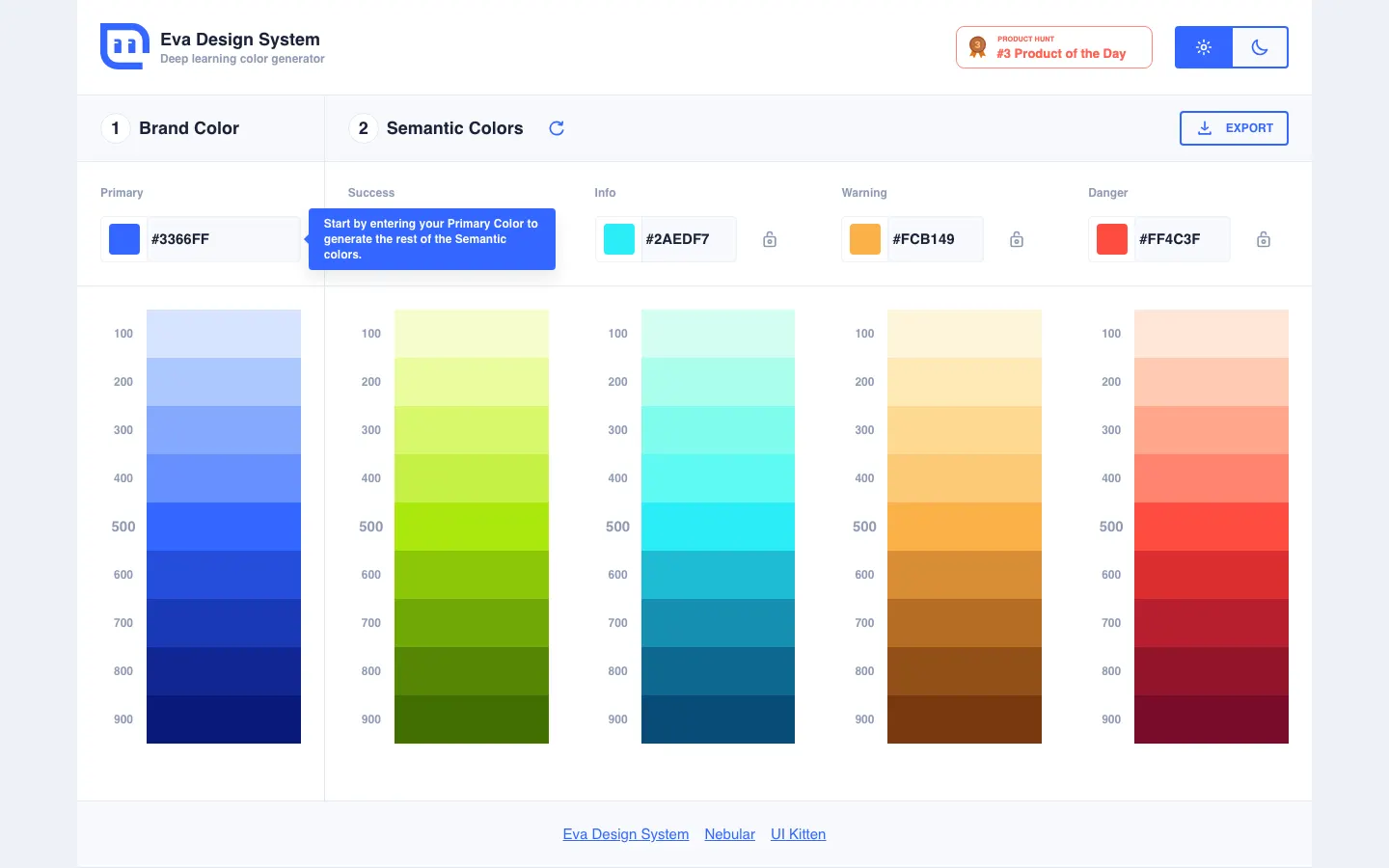Open the Eva Design System footer link
The width and height of the screenshot is (1389, 868).
pyautogui.click(x=626, y=834)
